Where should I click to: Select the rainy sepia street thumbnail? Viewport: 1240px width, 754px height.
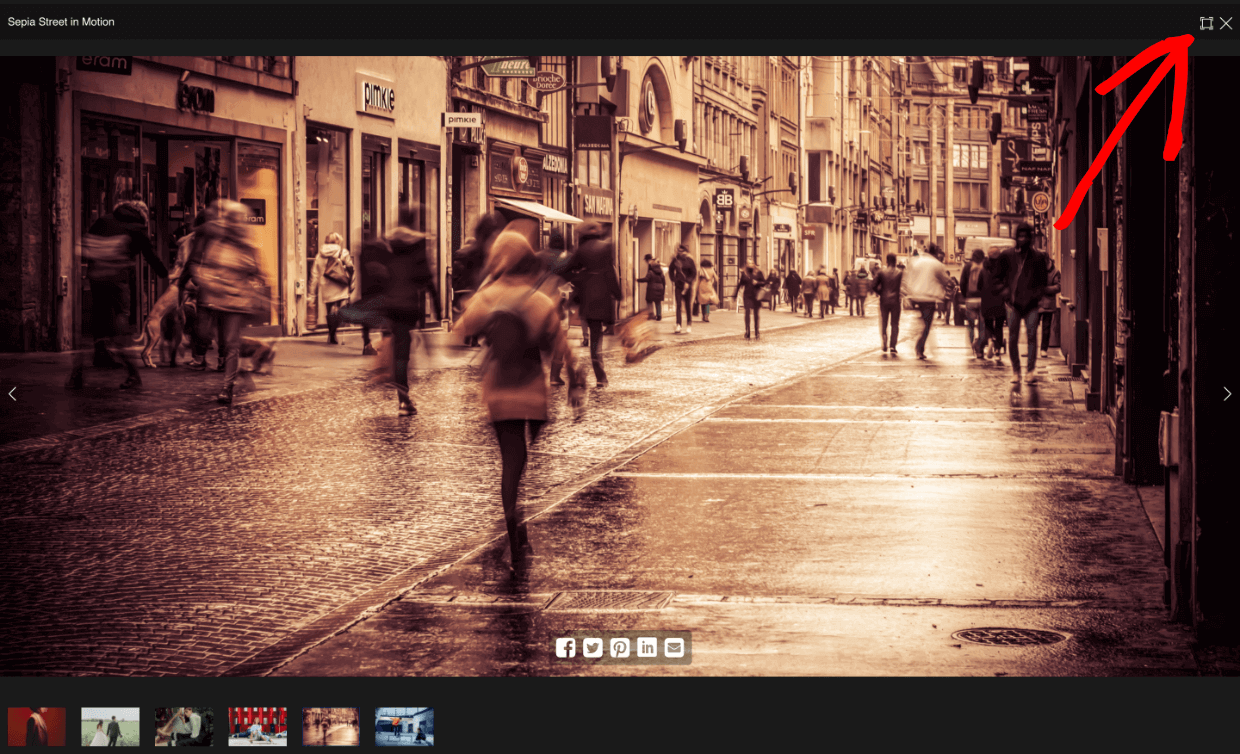pos(331,726)
